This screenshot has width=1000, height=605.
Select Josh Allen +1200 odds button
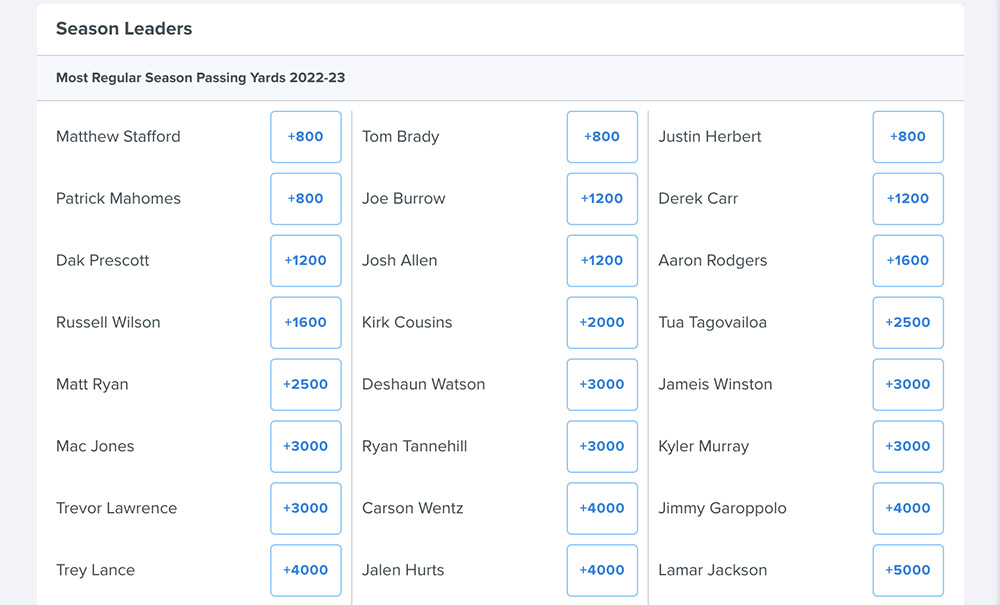click(602, 261)
